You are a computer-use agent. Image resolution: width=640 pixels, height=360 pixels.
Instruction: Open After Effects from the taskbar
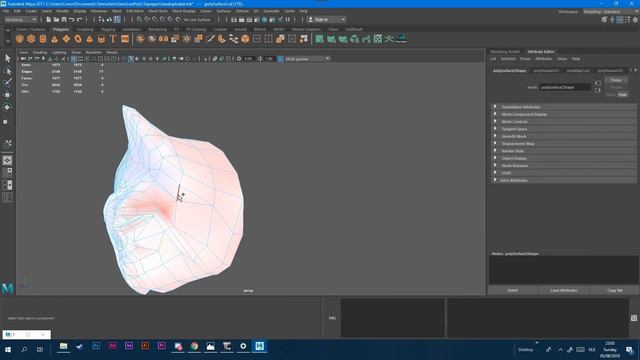(129, 346)
